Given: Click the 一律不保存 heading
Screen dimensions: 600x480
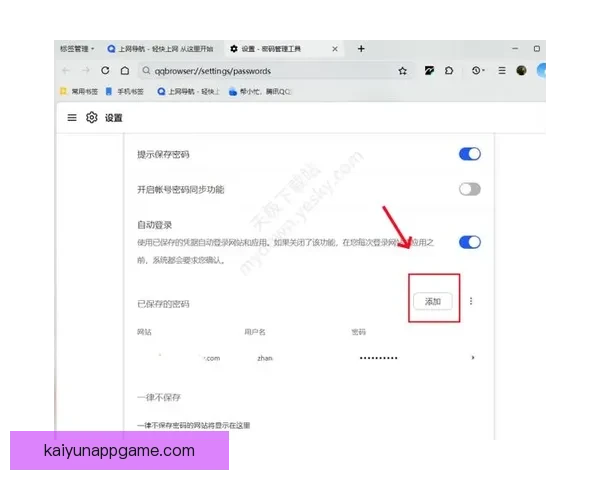Looking at the screenshot, I should [159, 397].
